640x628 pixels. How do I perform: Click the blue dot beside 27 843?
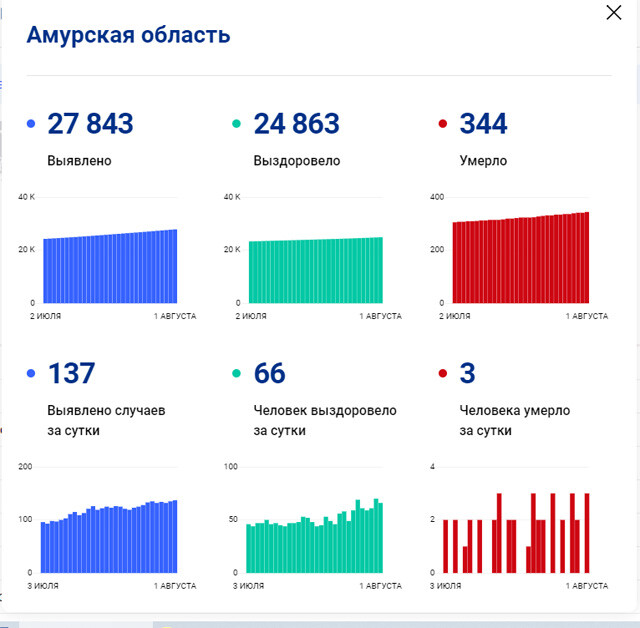31,123
